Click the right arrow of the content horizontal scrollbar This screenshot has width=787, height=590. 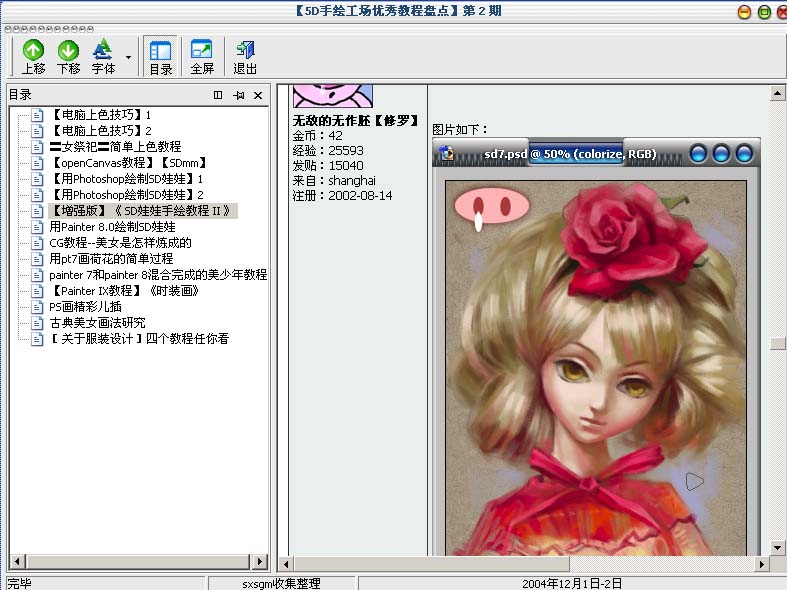click(761, 564)
